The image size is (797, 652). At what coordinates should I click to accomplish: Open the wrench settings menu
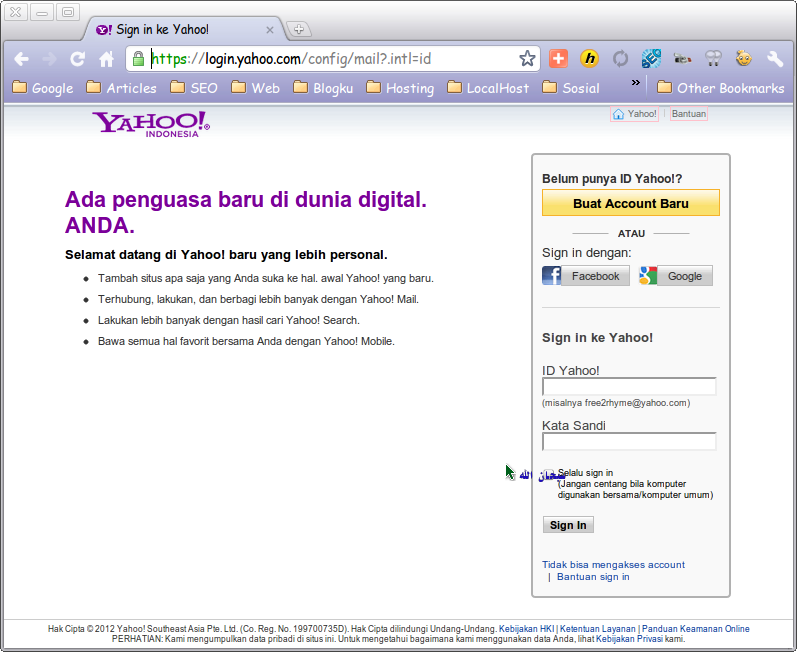point(775,59)
